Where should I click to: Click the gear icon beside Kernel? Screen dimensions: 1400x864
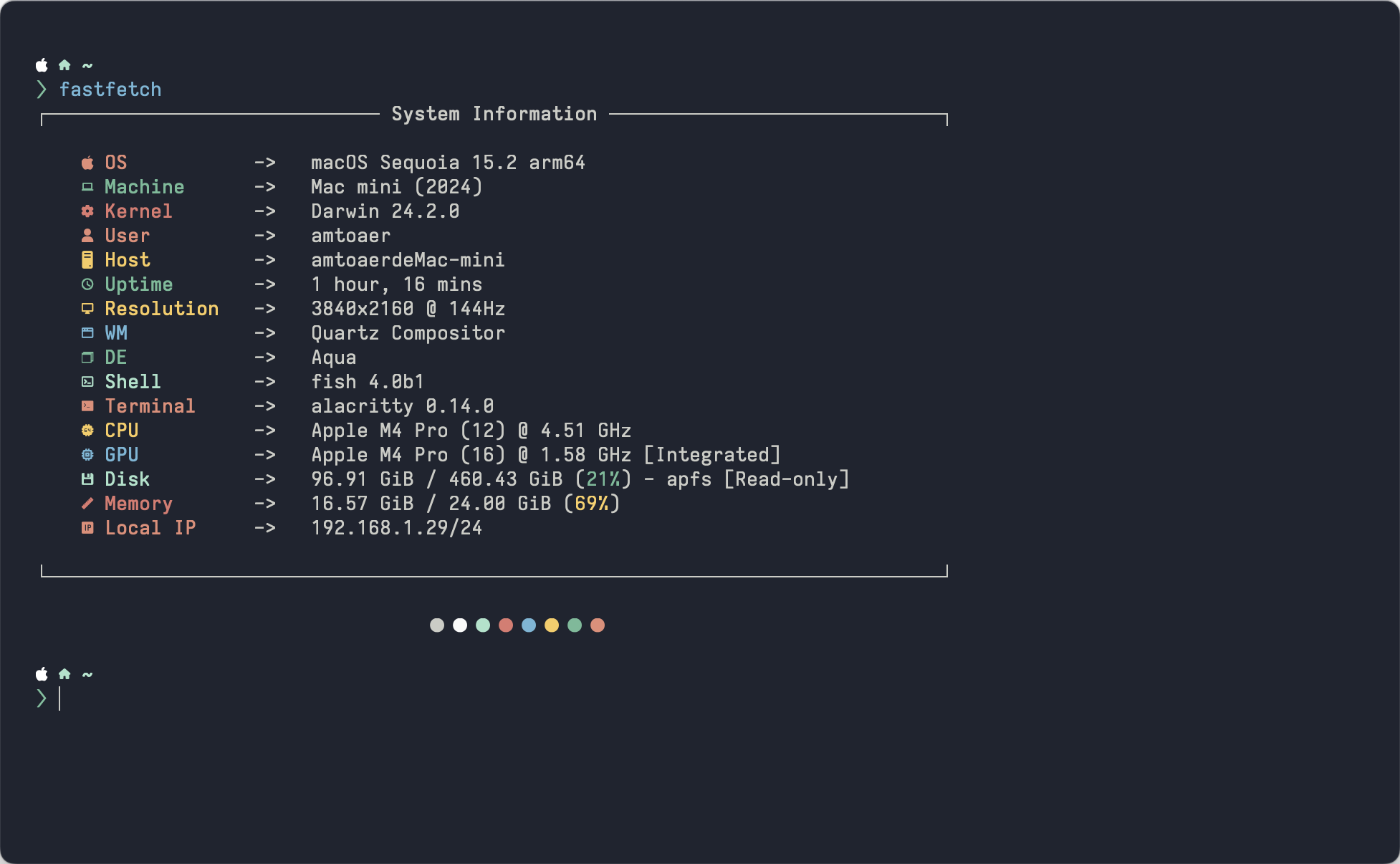click(87, 211)
